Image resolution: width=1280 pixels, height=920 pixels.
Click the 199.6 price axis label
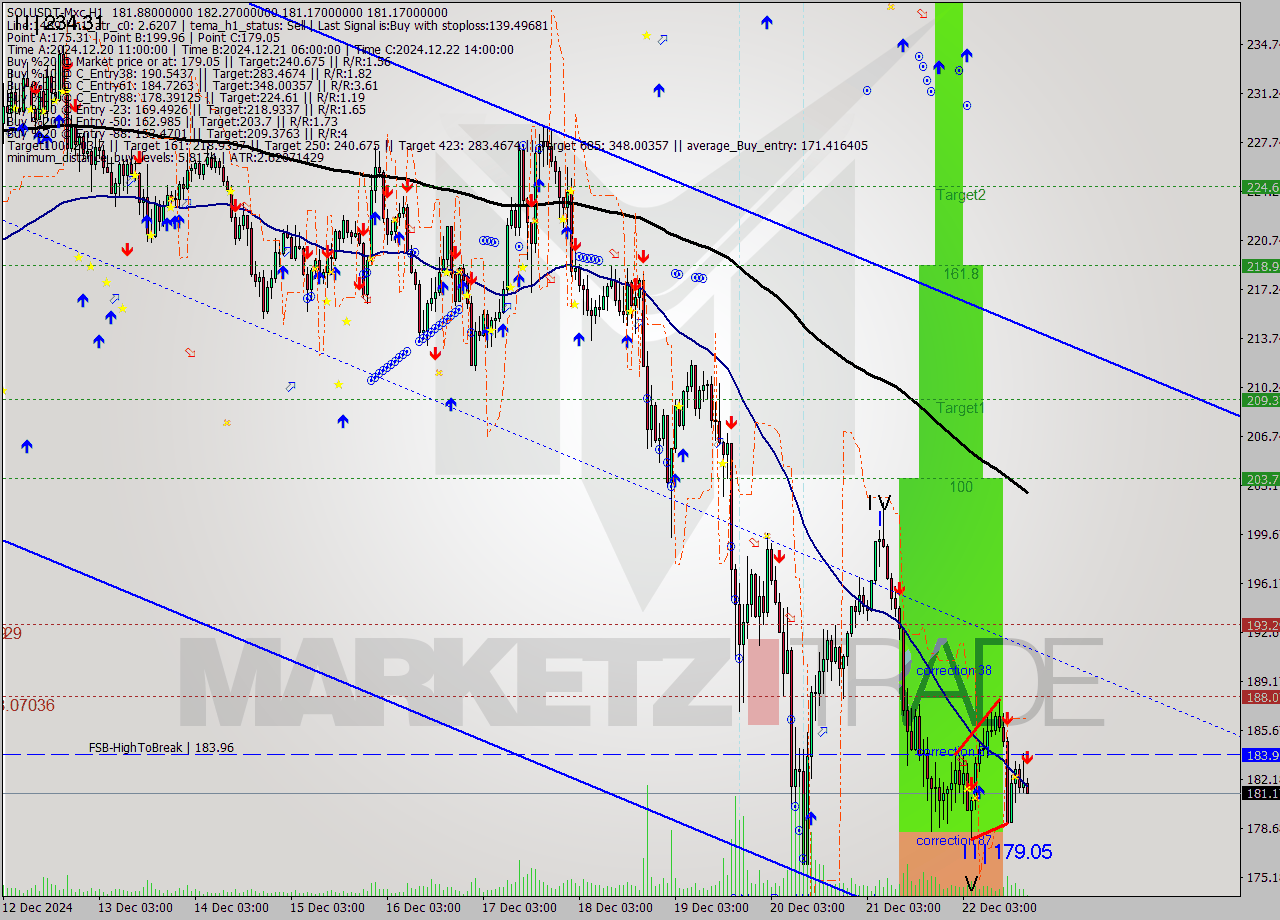point(1262,534)
